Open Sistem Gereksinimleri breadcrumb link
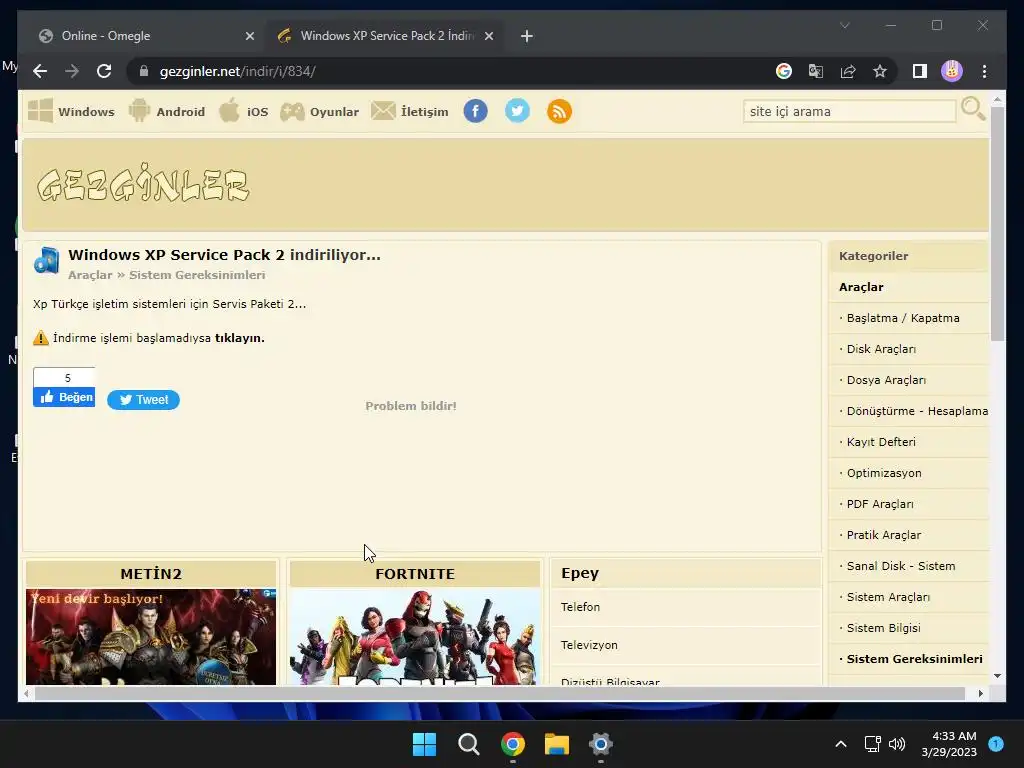Viewport: 1024px width, 768px height. [x=197, y=275]
